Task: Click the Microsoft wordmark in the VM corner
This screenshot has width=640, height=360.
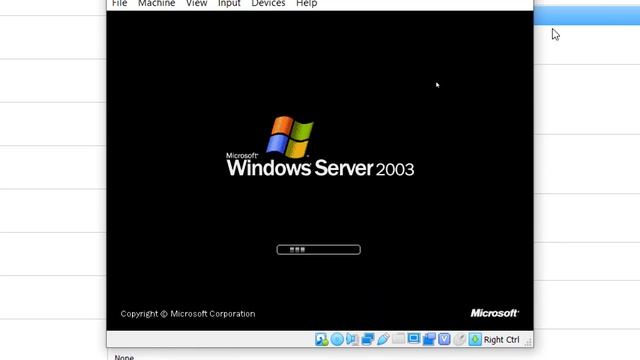Action: pos(495,313)
